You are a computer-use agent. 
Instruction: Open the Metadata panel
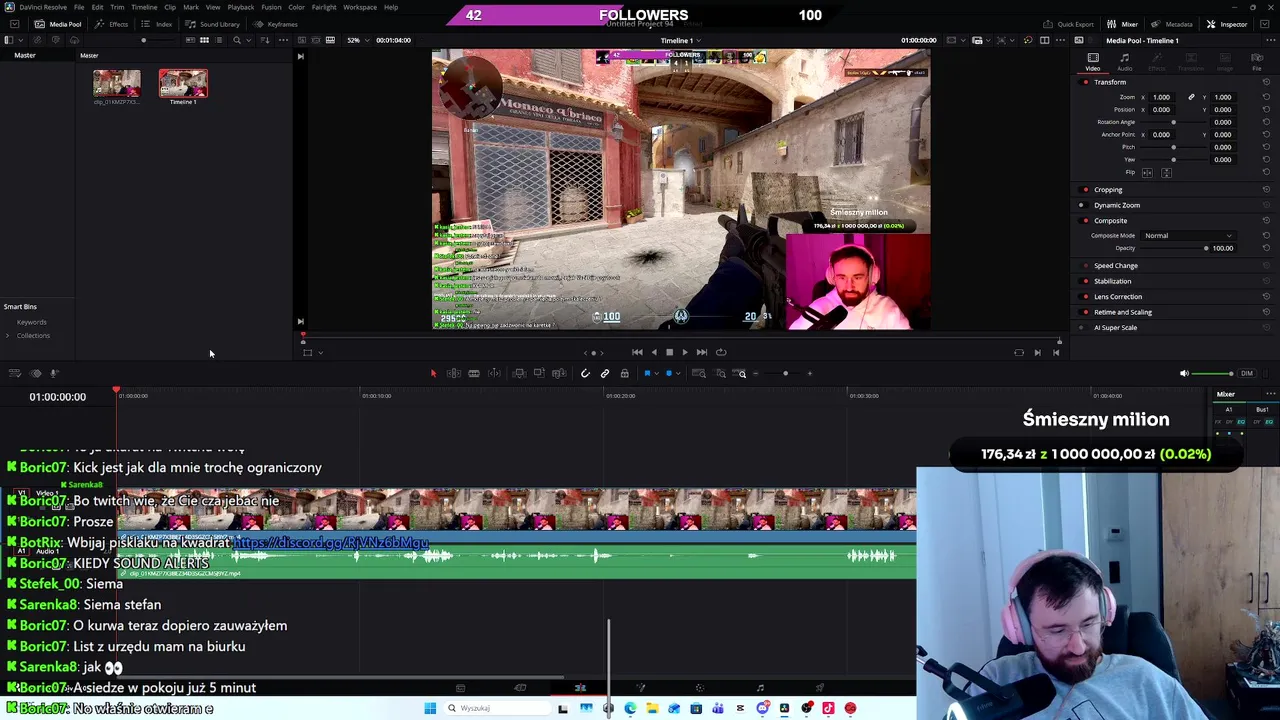pyautogui.click(x=1171, y=24)
